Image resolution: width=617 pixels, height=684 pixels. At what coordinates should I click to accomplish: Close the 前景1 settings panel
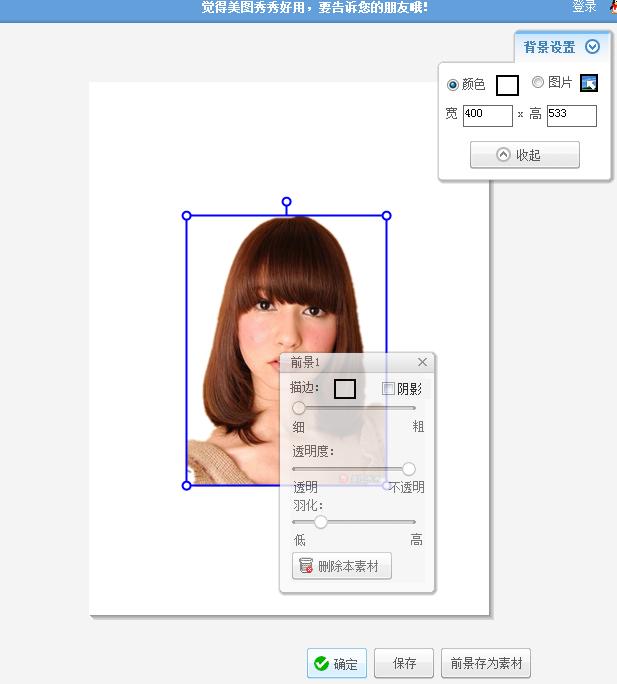tap(422, 362)
